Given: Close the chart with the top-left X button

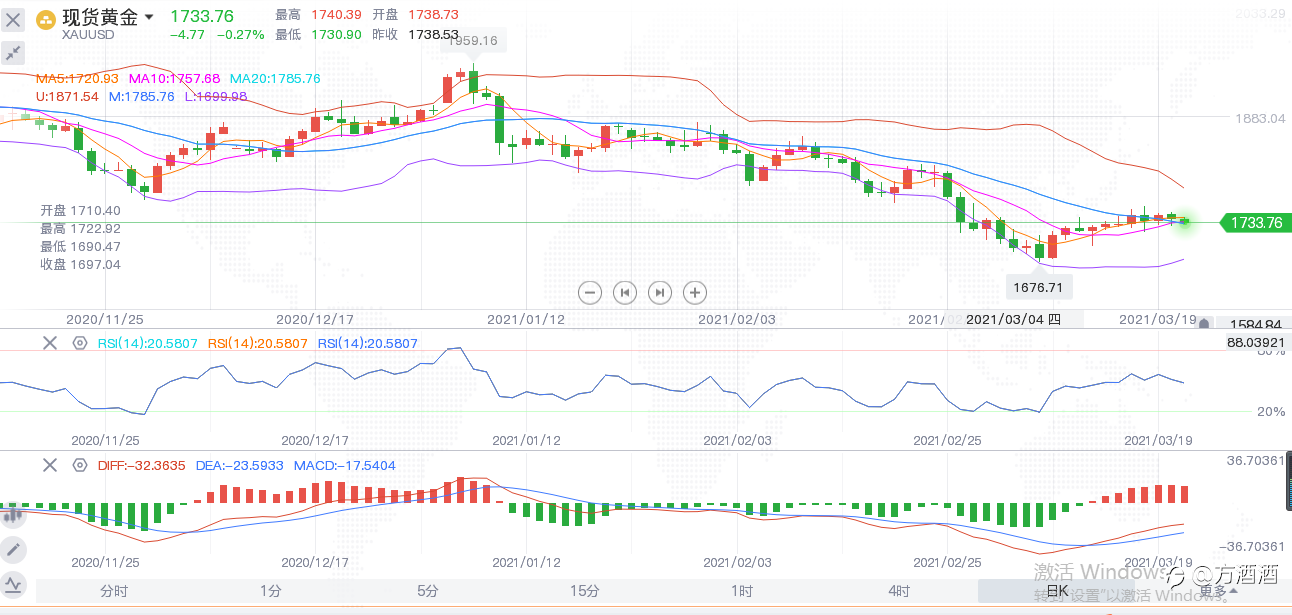Looking at the screenshot, I should pos(14,19).
